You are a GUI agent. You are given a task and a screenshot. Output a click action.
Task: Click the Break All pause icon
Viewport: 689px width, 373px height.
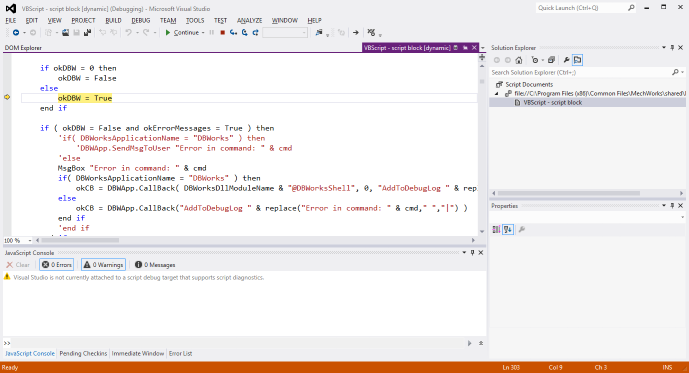pos(211,33)
